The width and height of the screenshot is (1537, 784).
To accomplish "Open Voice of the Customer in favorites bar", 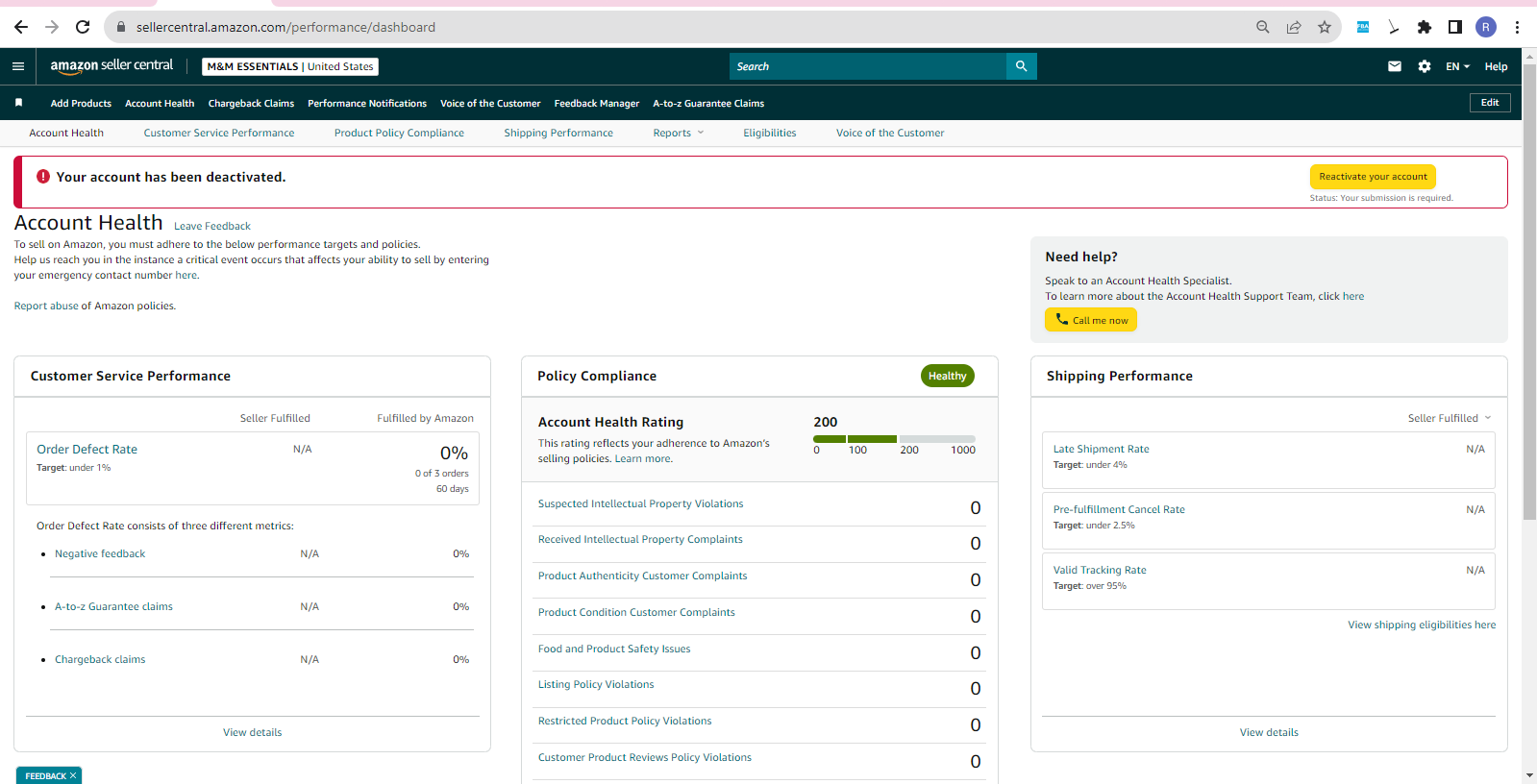I will [490, 104].
